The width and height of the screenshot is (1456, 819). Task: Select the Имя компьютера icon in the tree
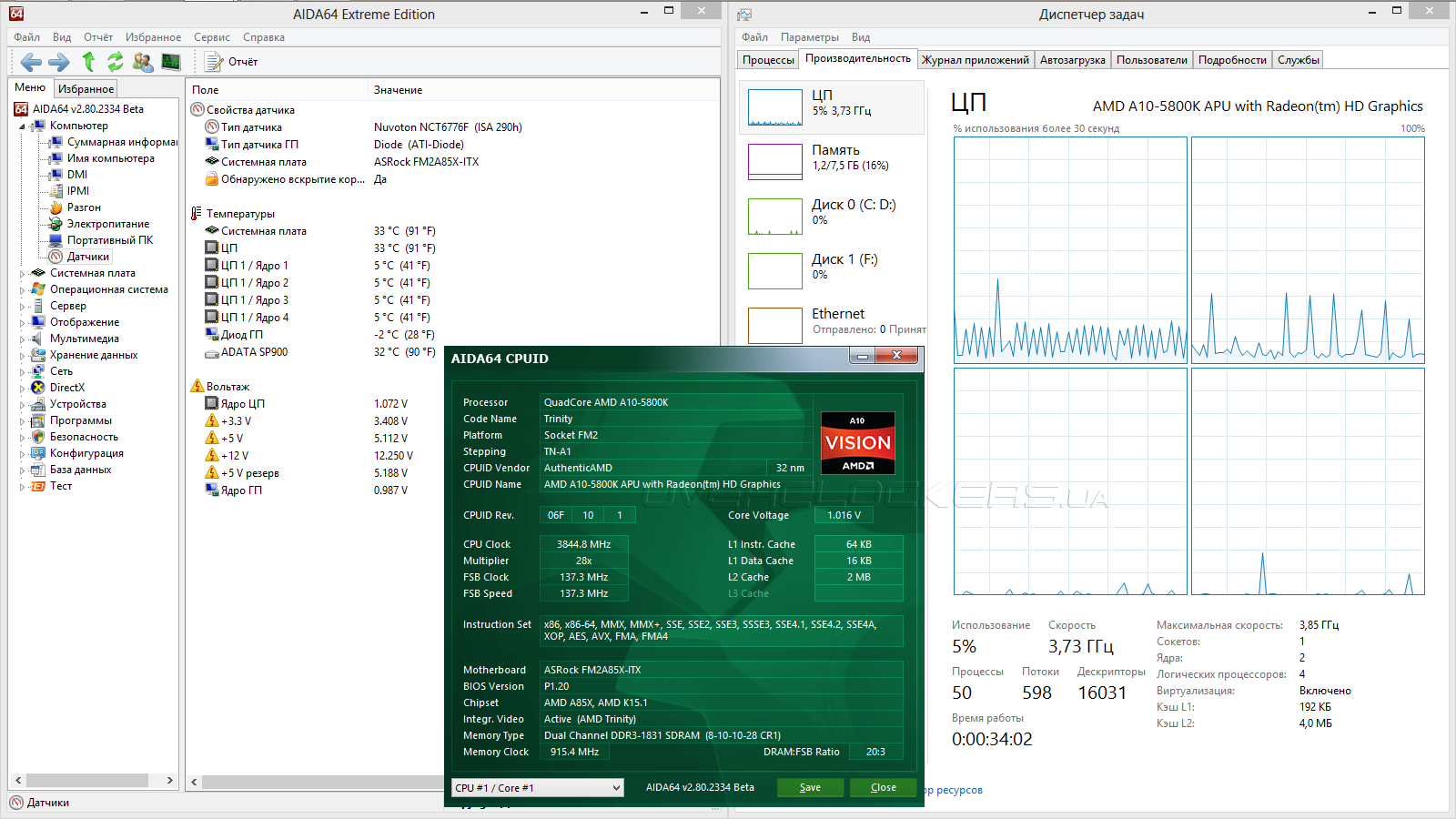(56, 158)
